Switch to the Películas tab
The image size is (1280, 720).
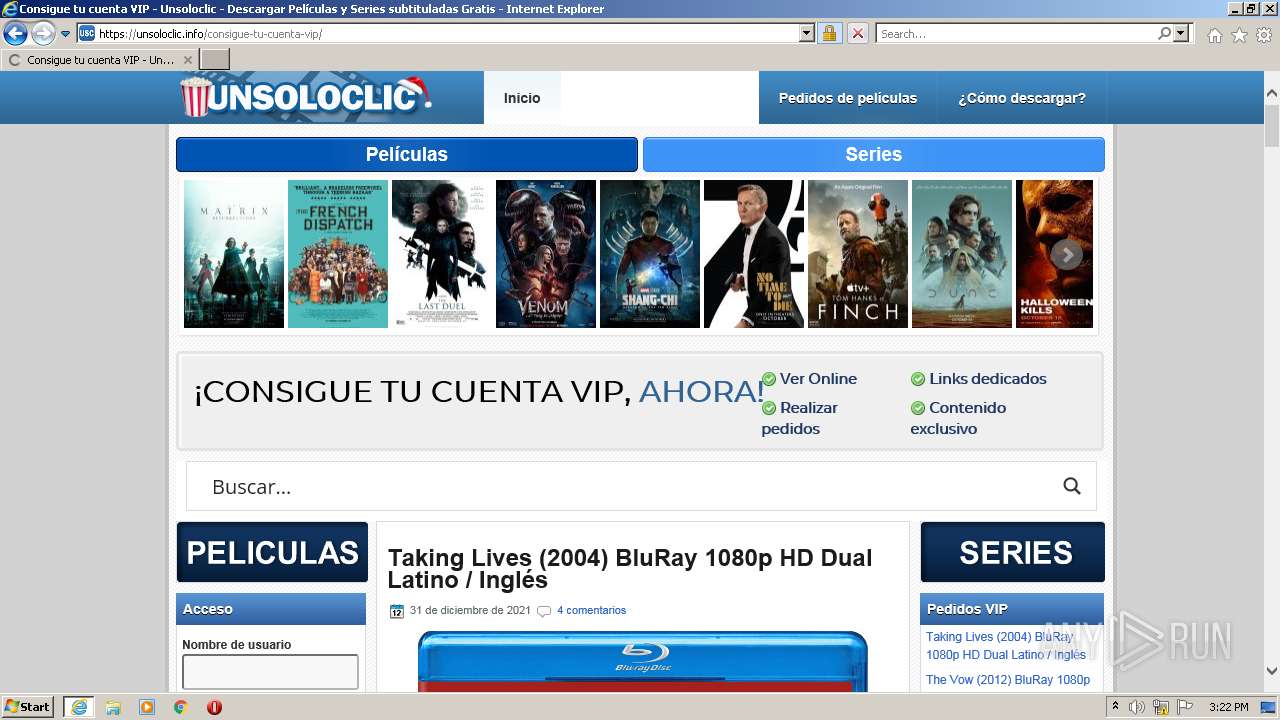(x=407, y=155)
